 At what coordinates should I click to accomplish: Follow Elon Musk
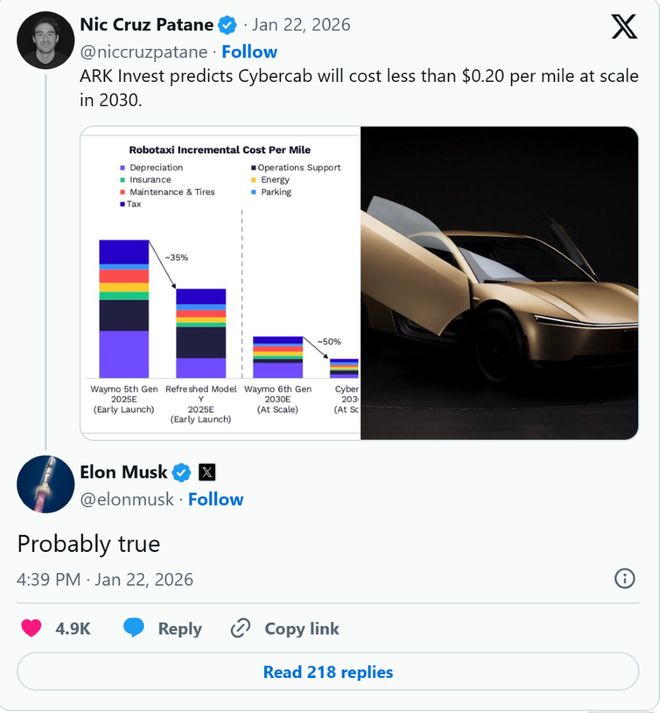point(216,499)
